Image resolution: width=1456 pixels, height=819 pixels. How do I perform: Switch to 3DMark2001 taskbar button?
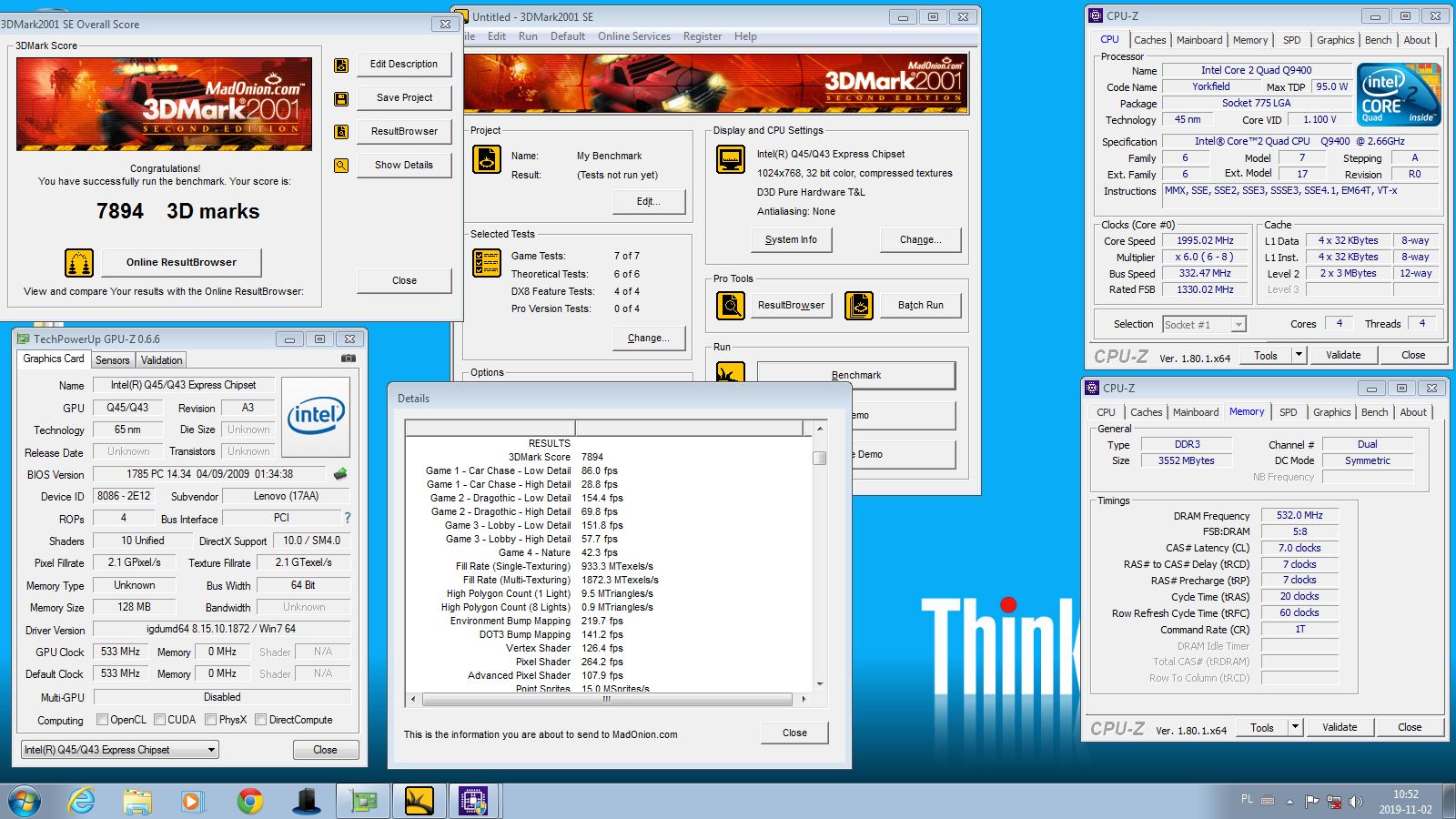pos(420,801)
